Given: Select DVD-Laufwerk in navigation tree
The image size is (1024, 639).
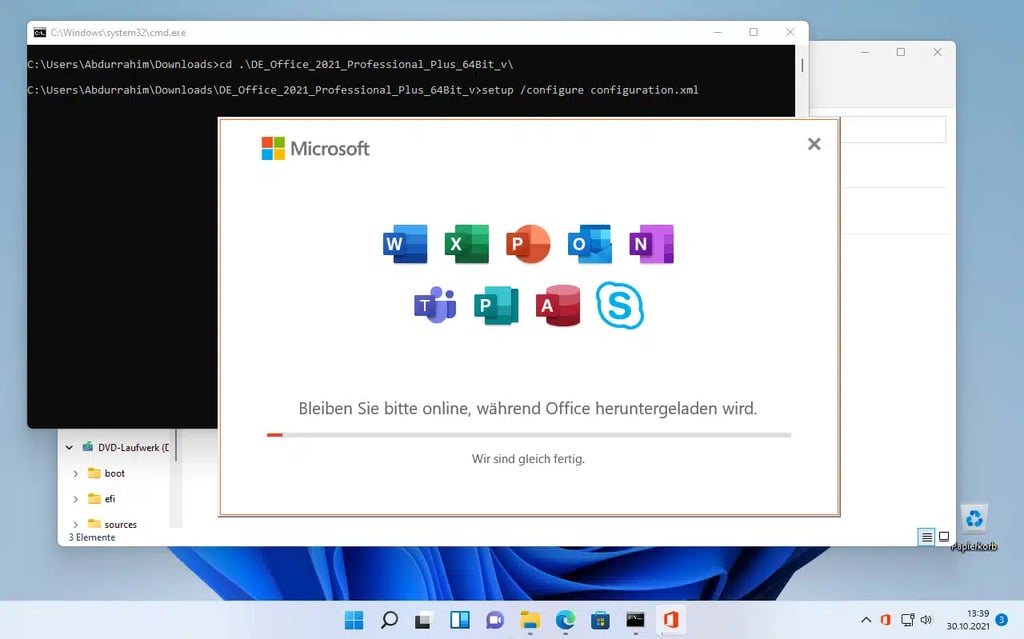Looking at the screenshot, I should coord(125,448).
